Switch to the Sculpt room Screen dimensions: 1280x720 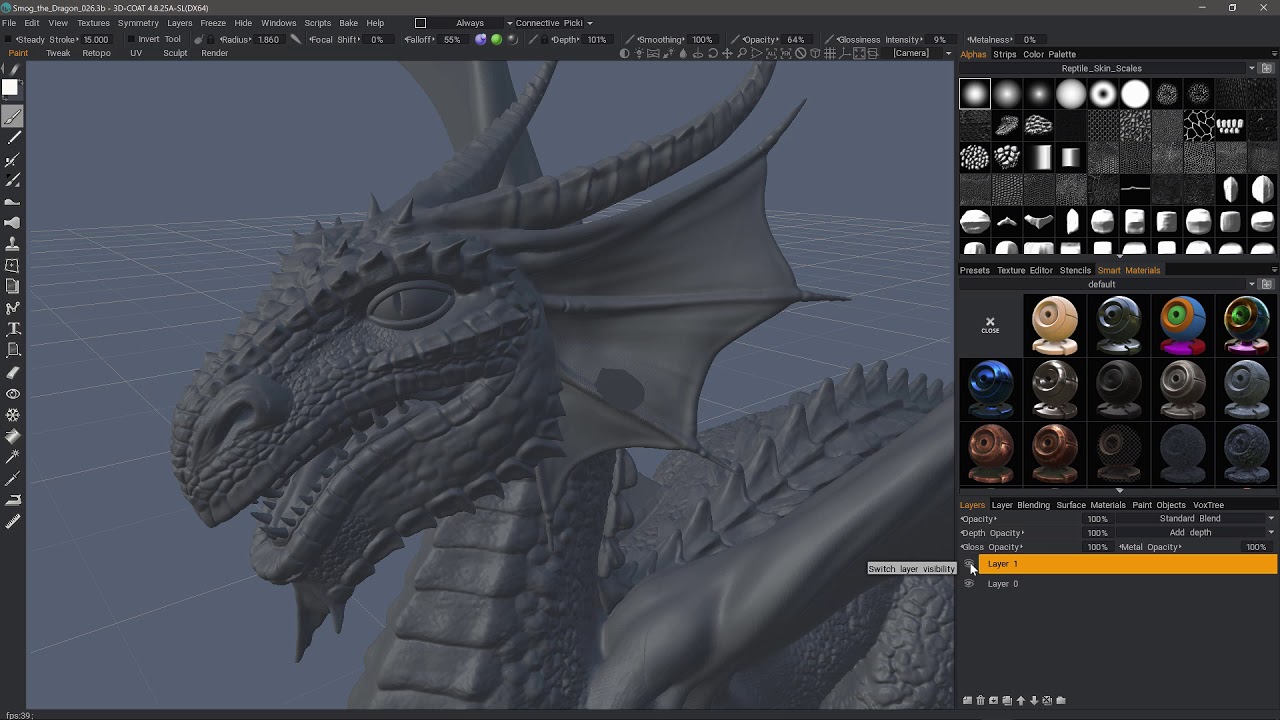tap(175, 53)
